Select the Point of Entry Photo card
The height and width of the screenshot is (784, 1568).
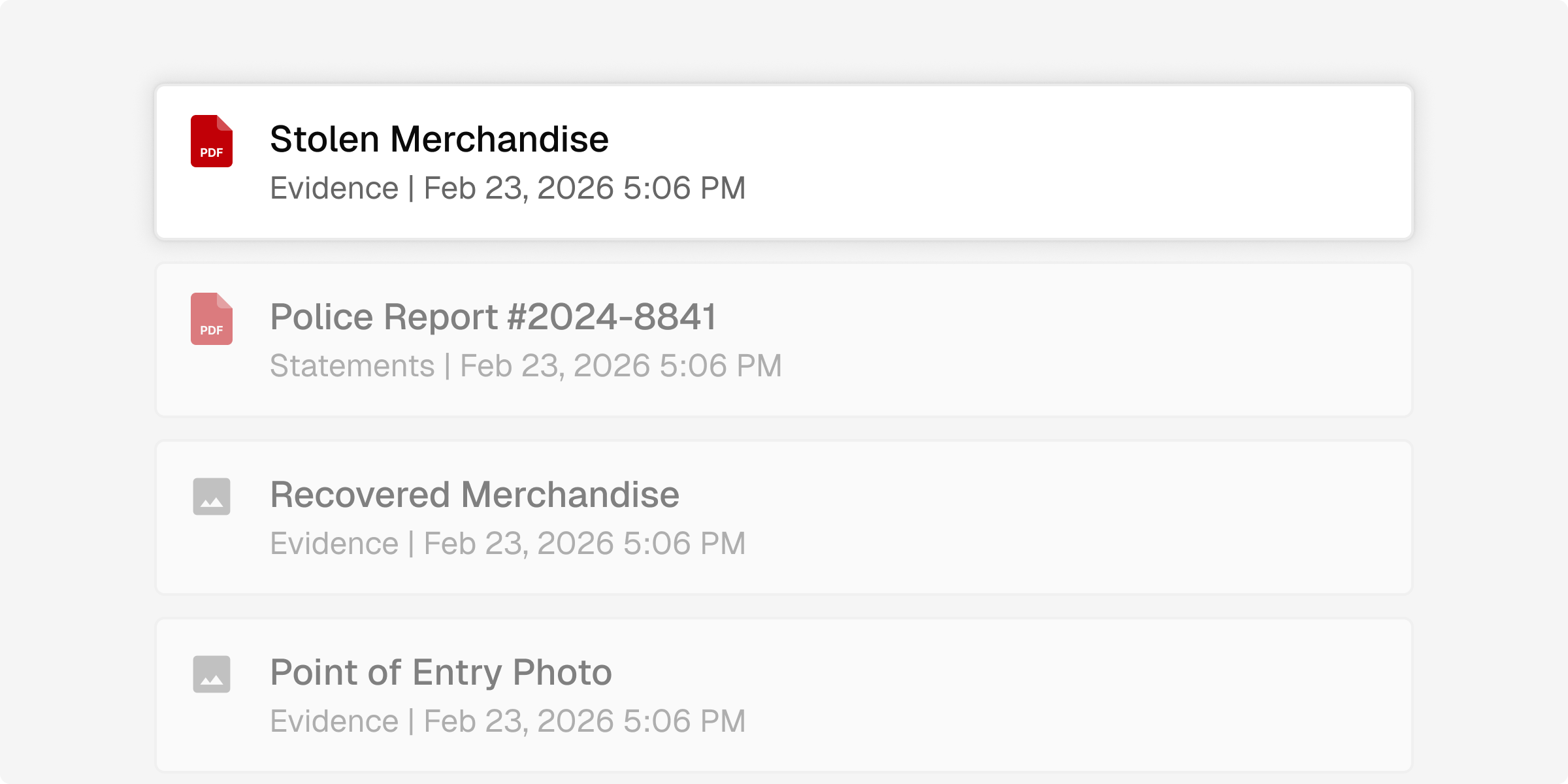784,695
